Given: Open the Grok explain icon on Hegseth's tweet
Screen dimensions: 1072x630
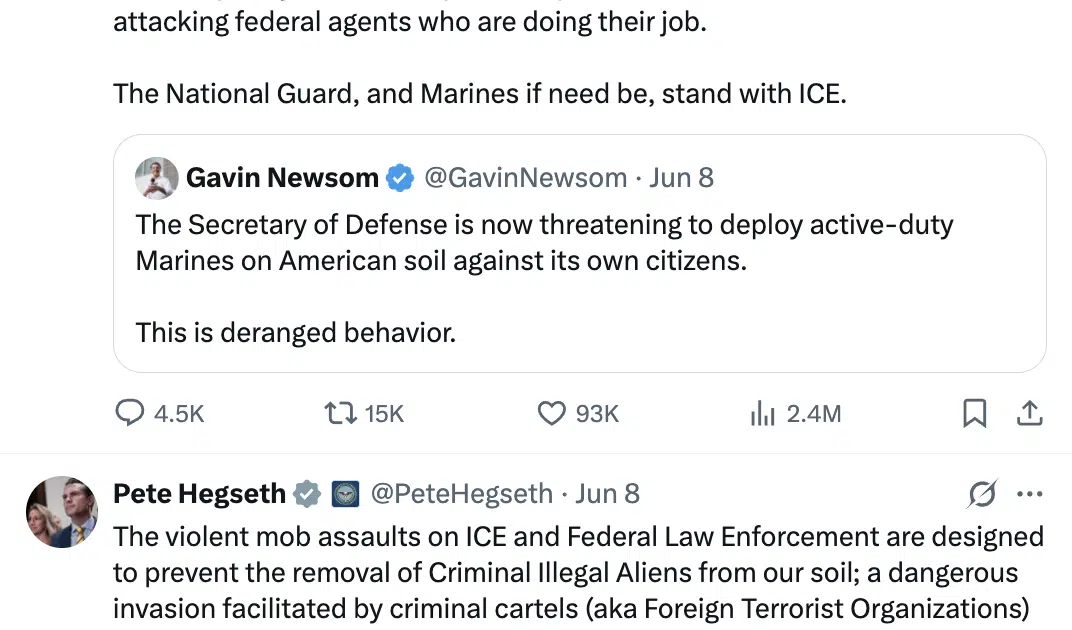Looking at the screenshot, I should 982,493.
